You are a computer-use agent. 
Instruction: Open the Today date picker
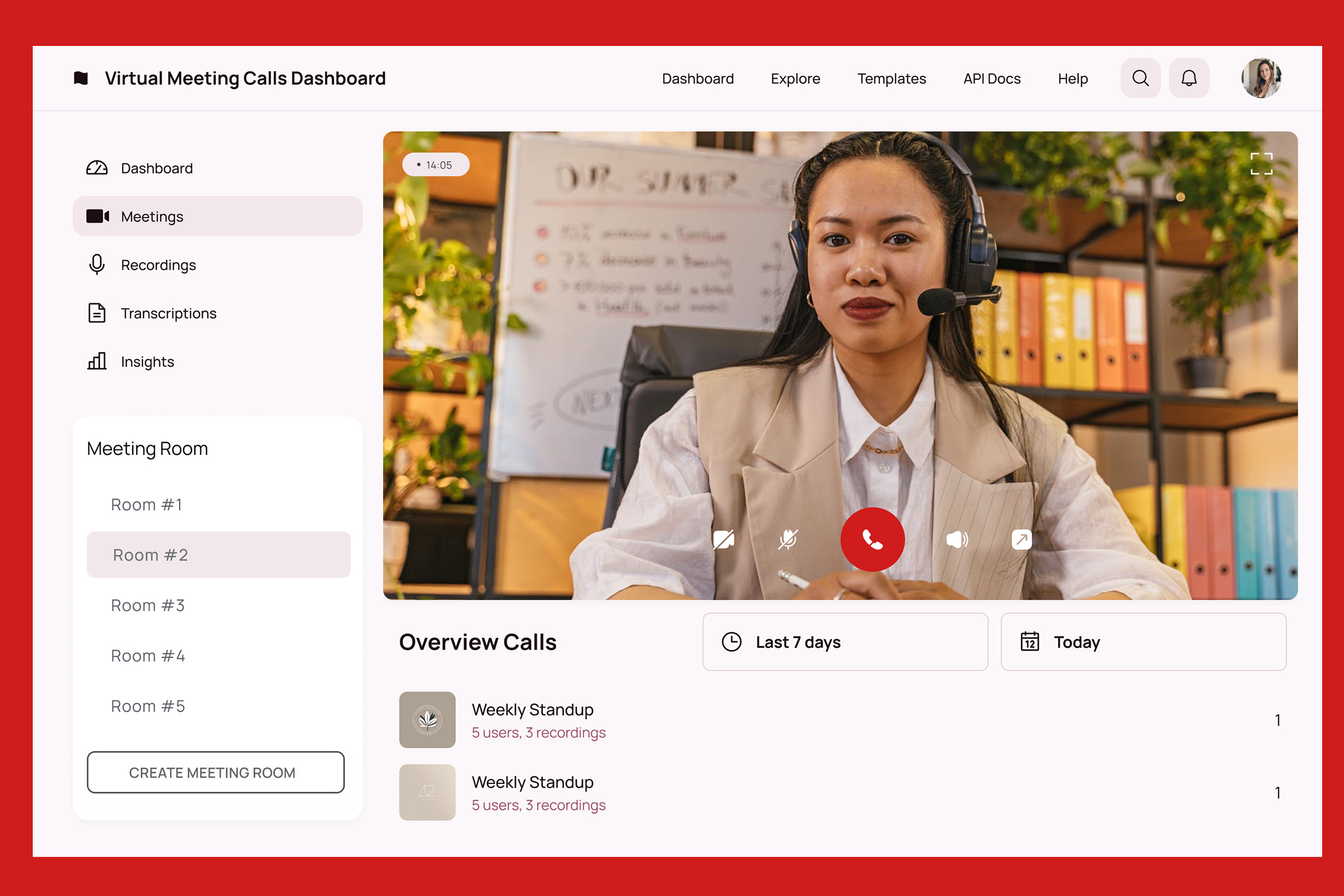click(x=1143, y=642)
